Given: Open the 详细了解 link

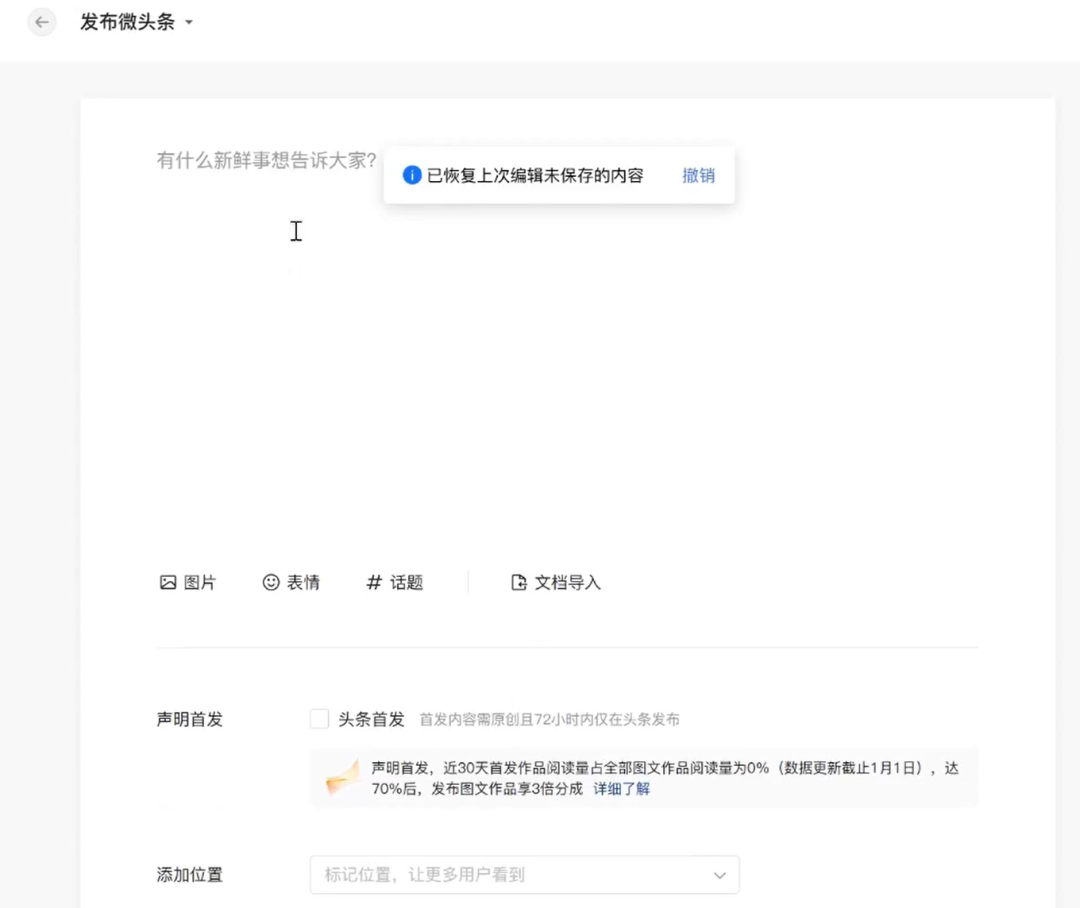Looking at the screenshot, I should pos(621,788).
